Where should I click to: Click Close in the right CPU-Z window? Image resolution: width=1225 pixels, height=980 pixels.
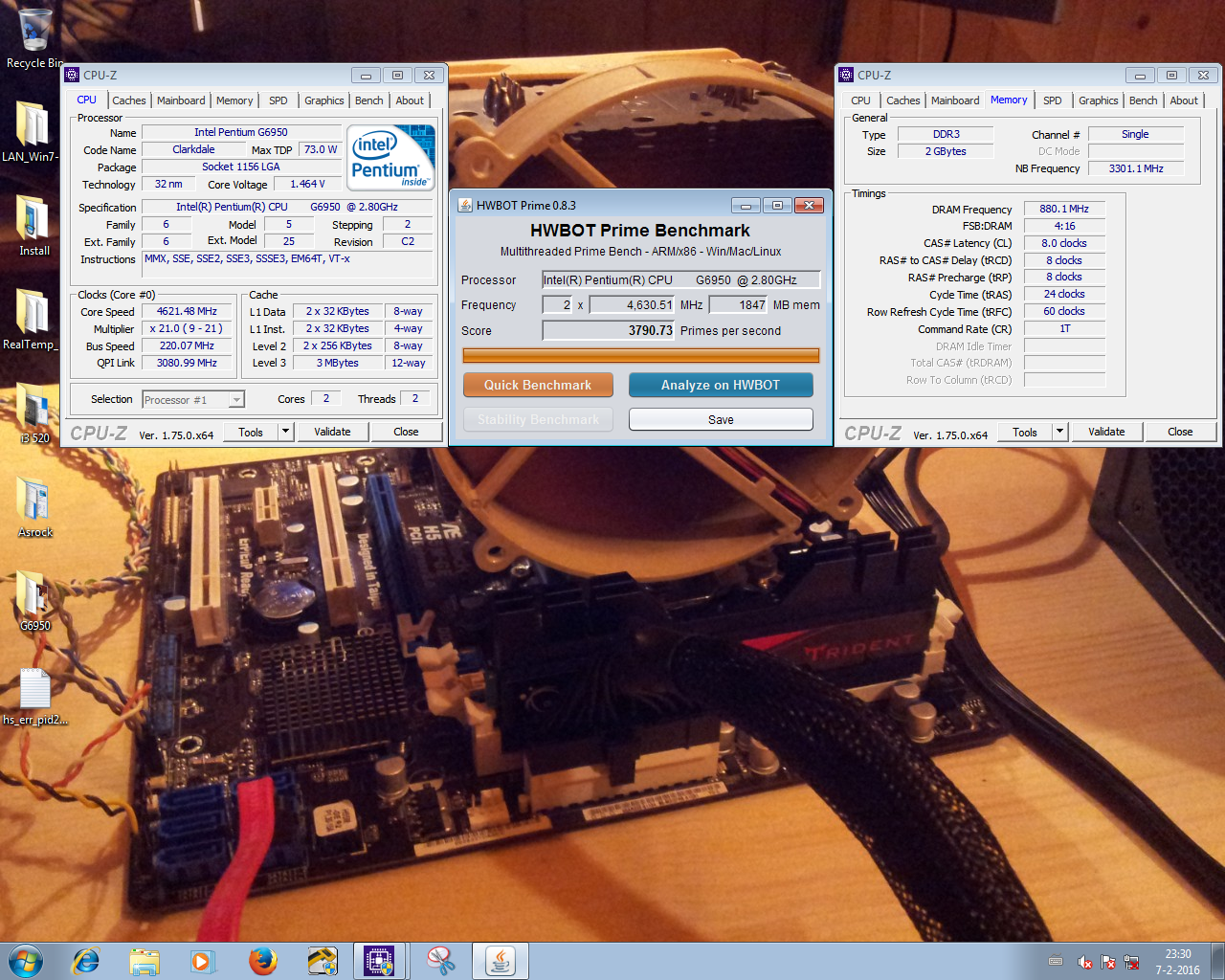click(1180, 432)
